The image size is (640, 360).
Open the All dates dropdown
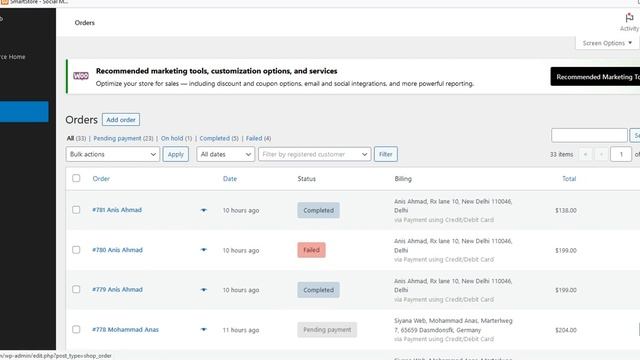(x=226, y=154)
